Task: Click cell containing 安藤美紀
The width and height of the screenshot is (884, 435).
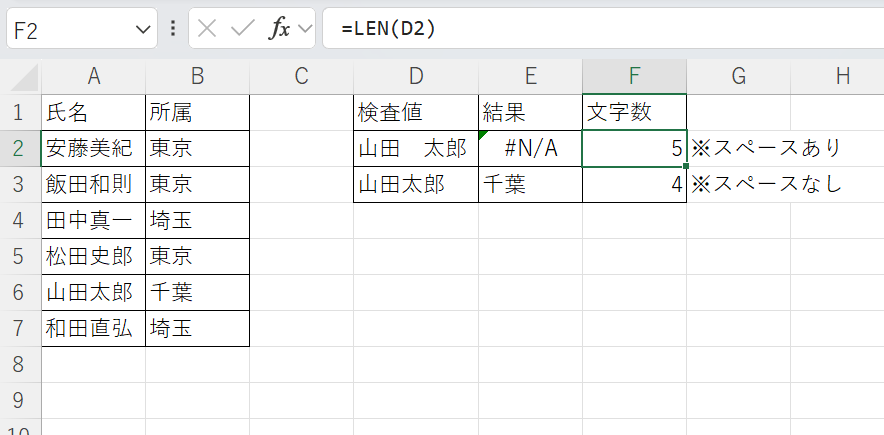Action: tap(94, 149)
